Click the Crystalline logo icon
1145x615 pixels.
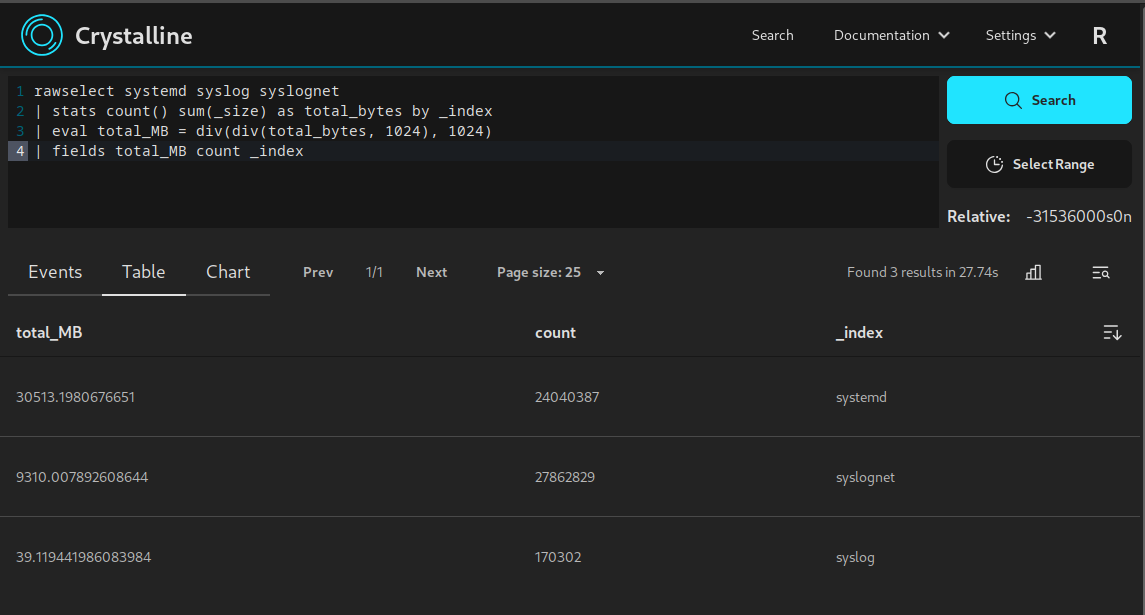coord(42,35)
